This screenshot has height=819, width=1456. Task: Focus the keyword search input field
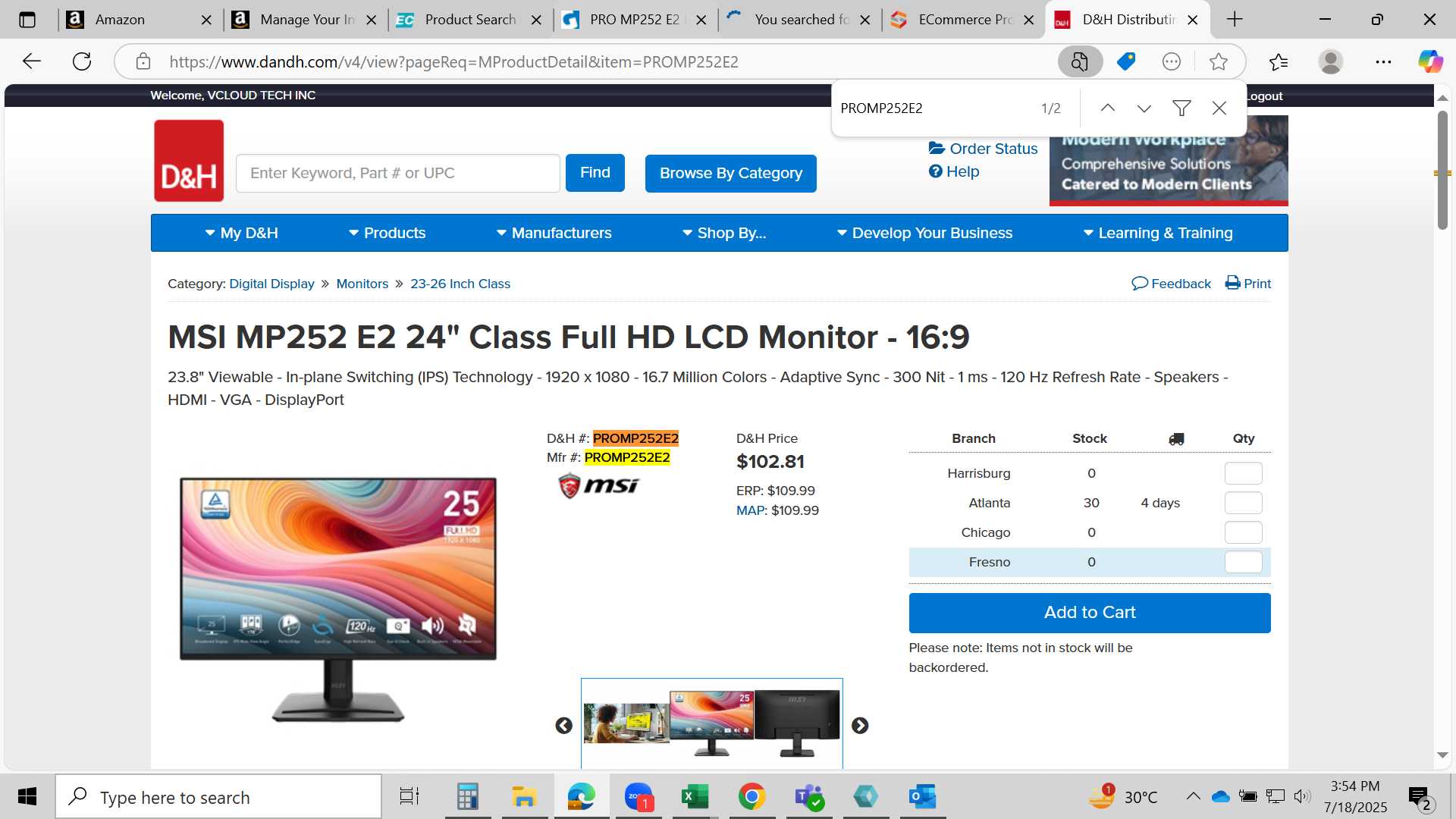pyautogui.click(x=398, y=173)
